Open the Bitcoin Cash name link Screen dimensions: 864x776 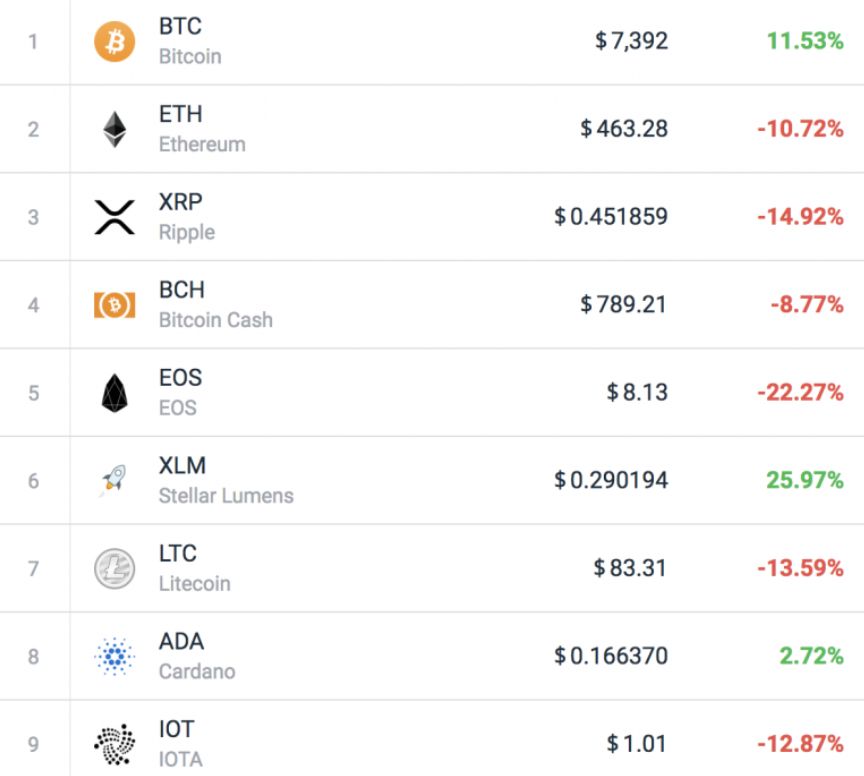tap(215, 320)
